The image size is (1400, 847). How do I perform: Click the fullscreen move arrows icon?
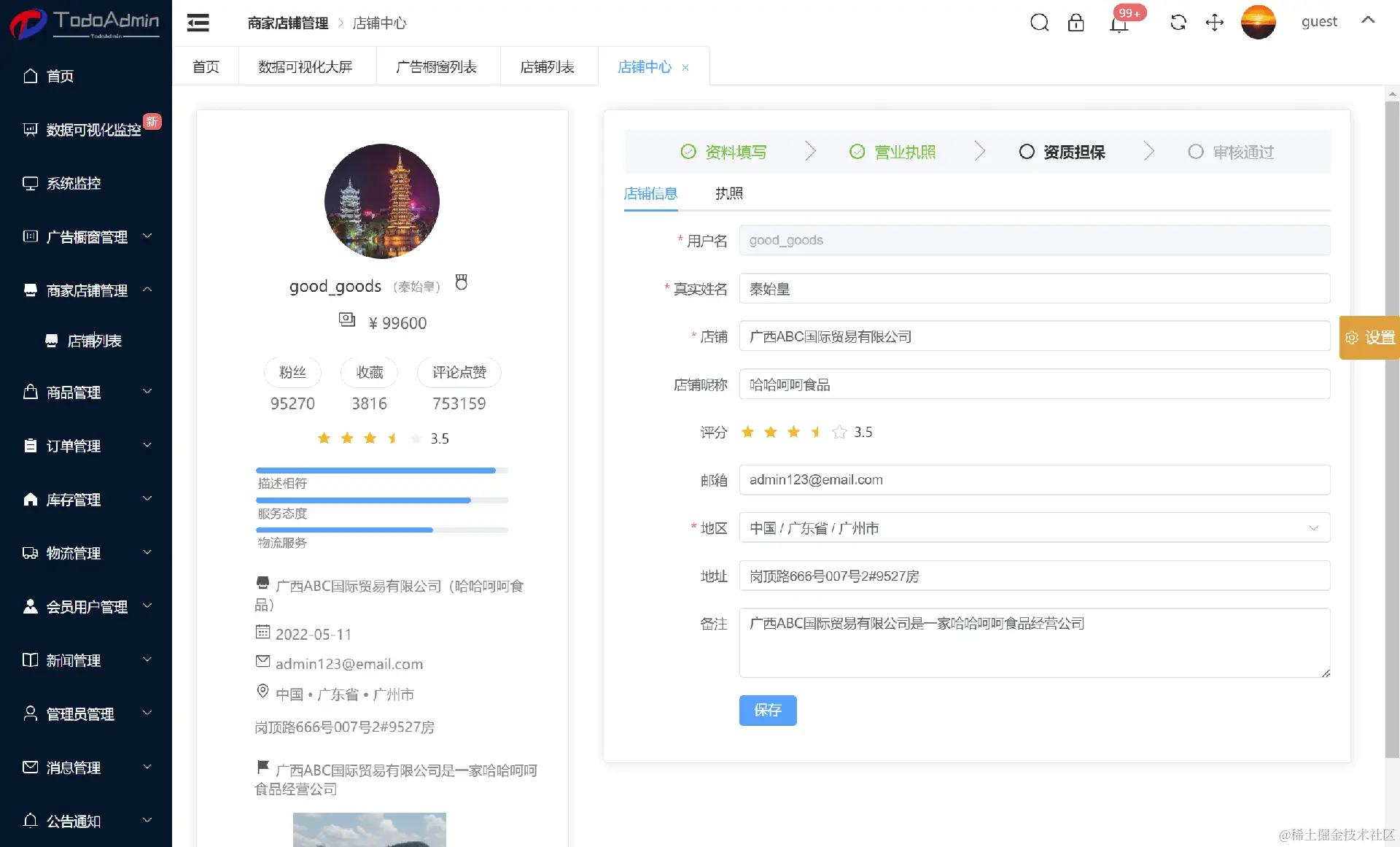click(x=1214, y=23)
